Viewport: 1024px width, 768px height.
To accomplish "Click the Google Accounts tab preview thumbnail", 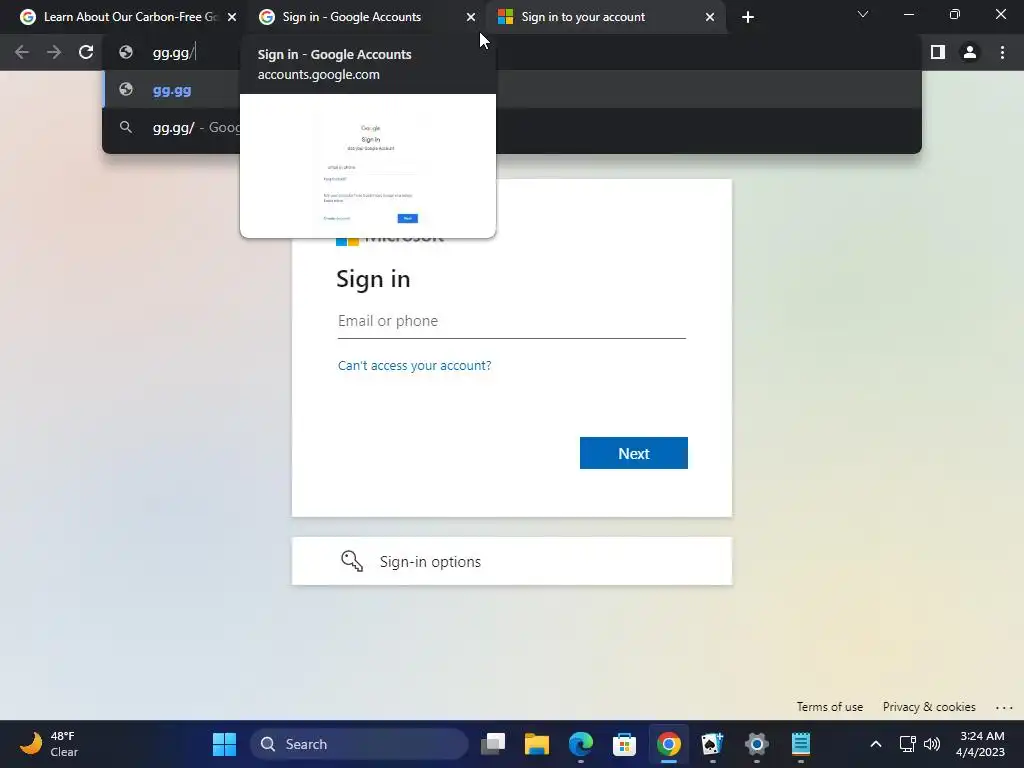I will click(368, 166).
